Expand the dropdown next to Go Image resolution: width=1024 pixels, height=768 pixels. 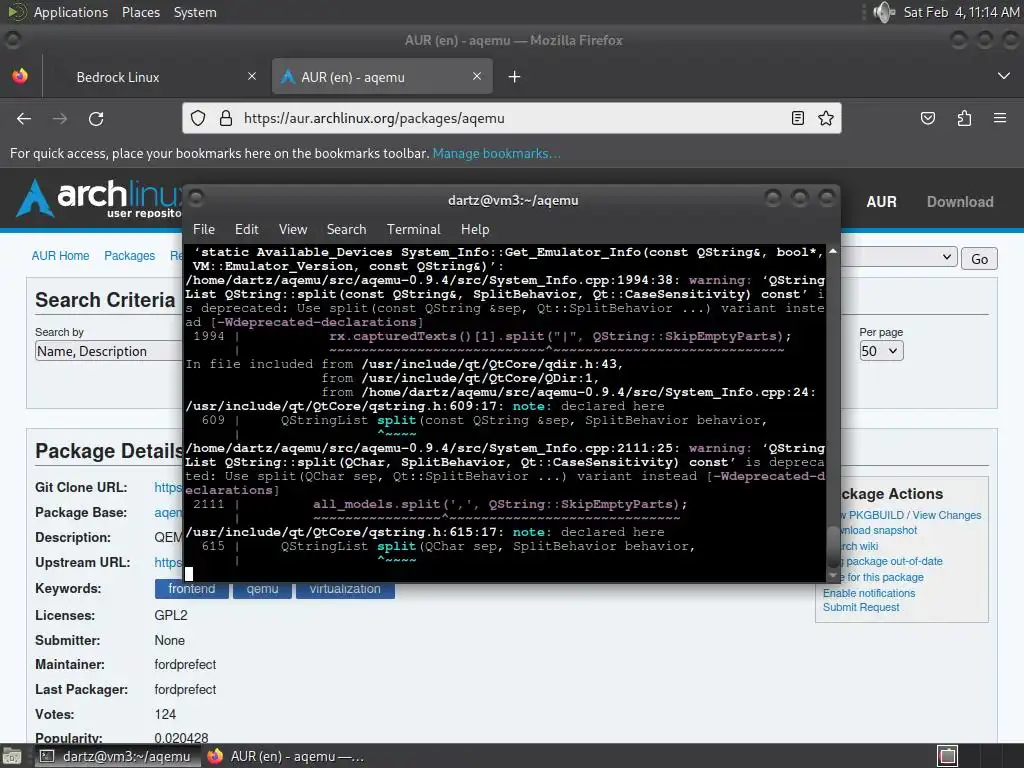tap(899, 257)
